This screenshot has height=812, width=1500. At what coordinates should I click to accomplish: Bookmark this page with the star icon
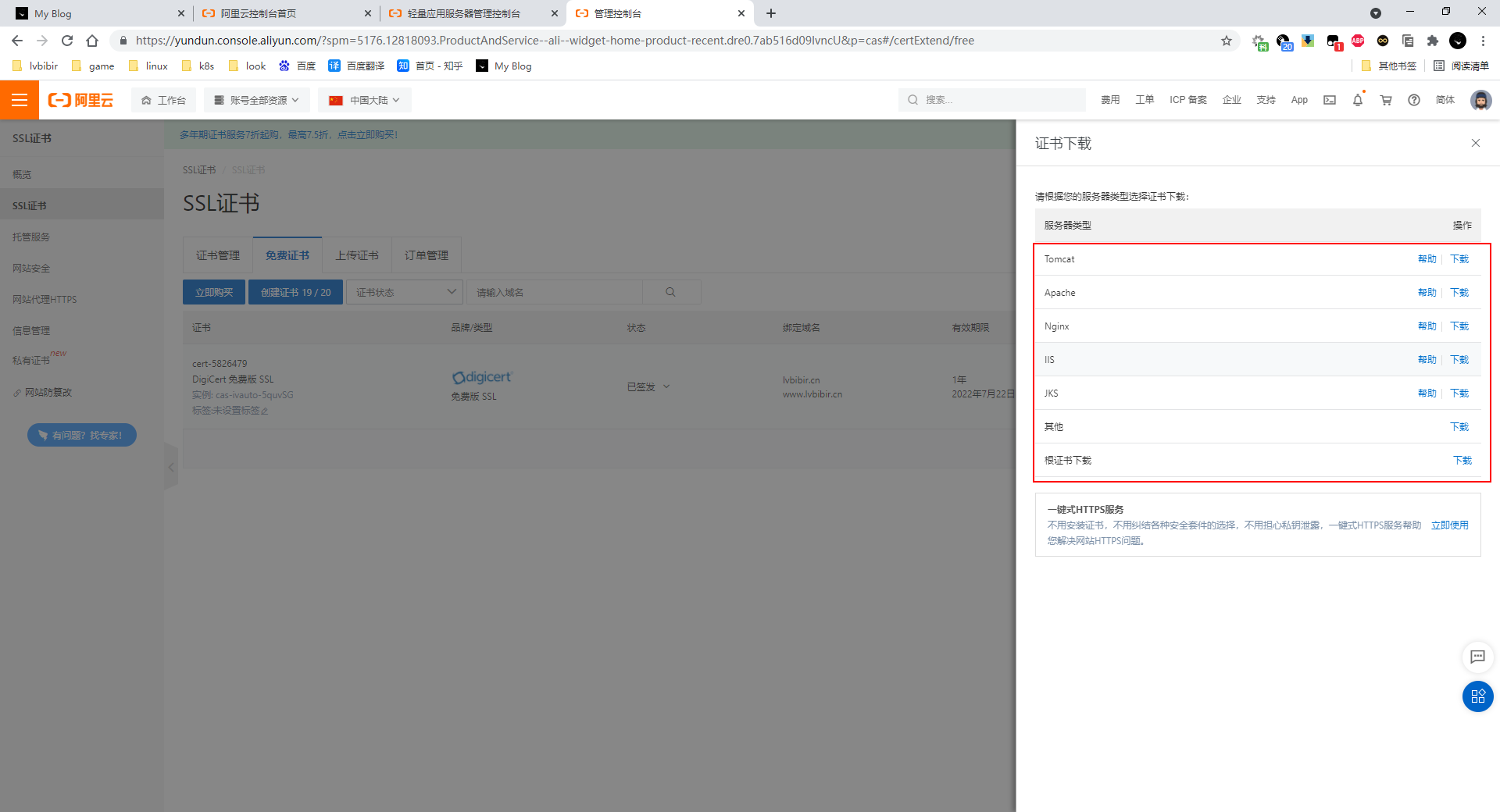coord(1227,41)
